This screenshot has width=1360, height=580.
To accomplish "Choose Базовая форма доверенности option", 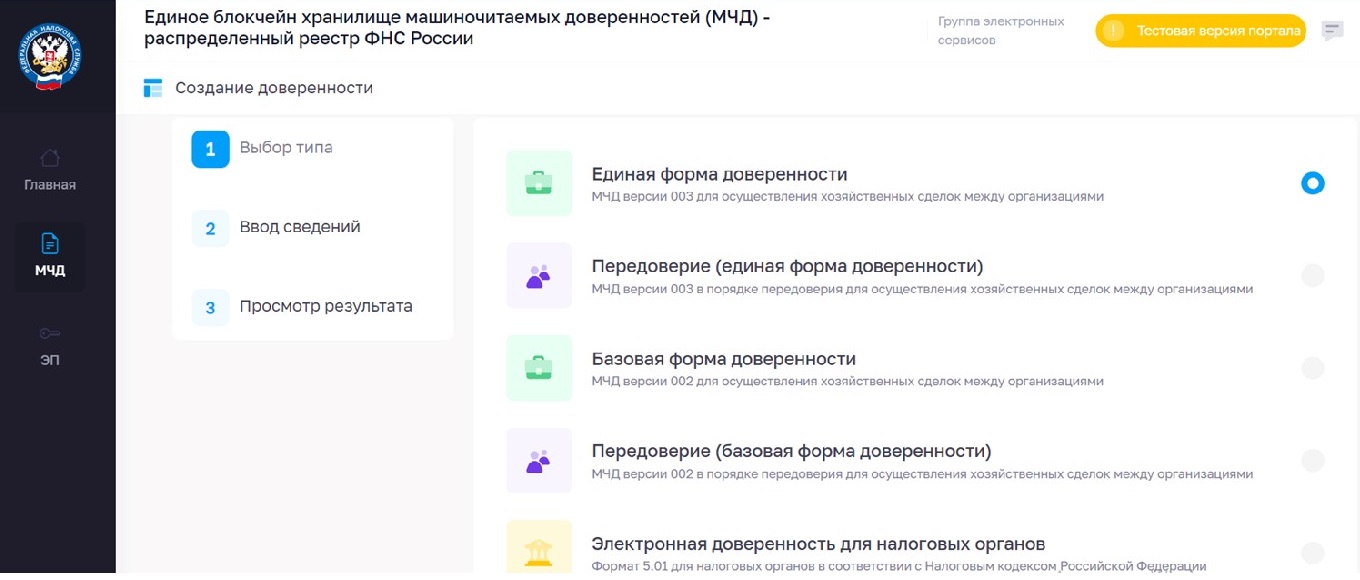I will (x=1313, y=368).
